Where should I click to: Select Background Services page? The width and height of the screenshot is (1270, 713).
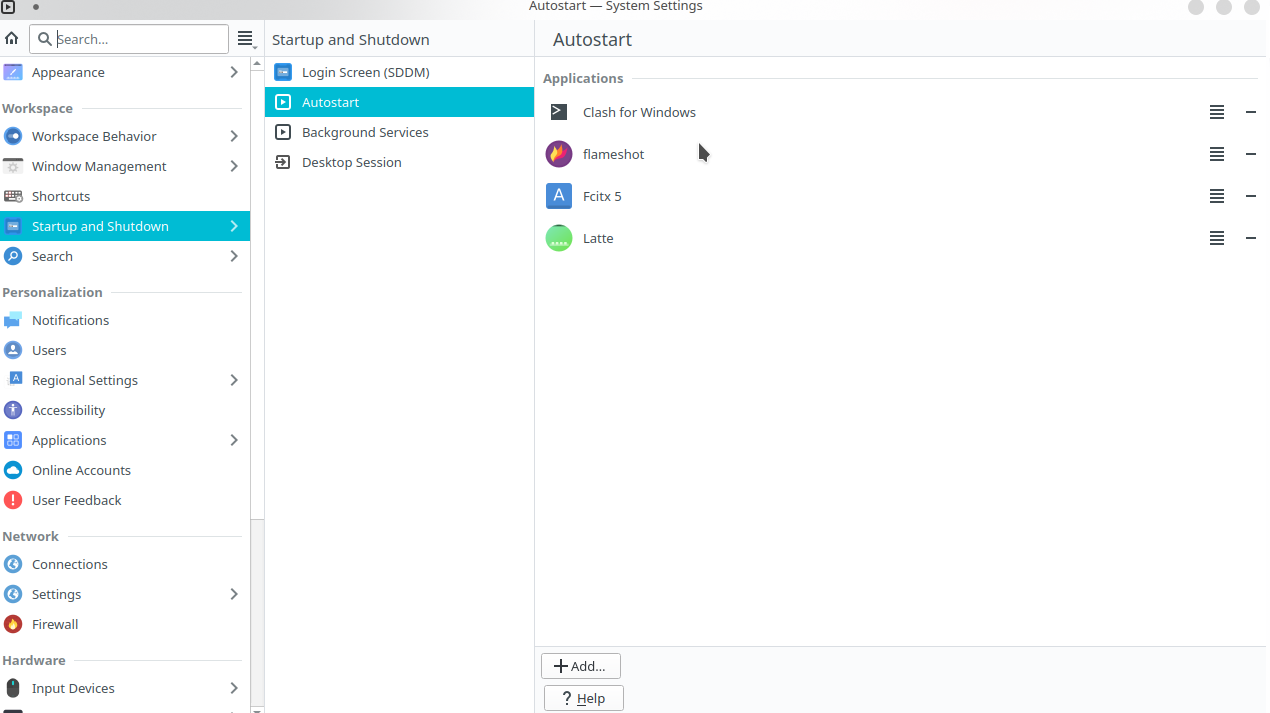(x=365, y=132)
